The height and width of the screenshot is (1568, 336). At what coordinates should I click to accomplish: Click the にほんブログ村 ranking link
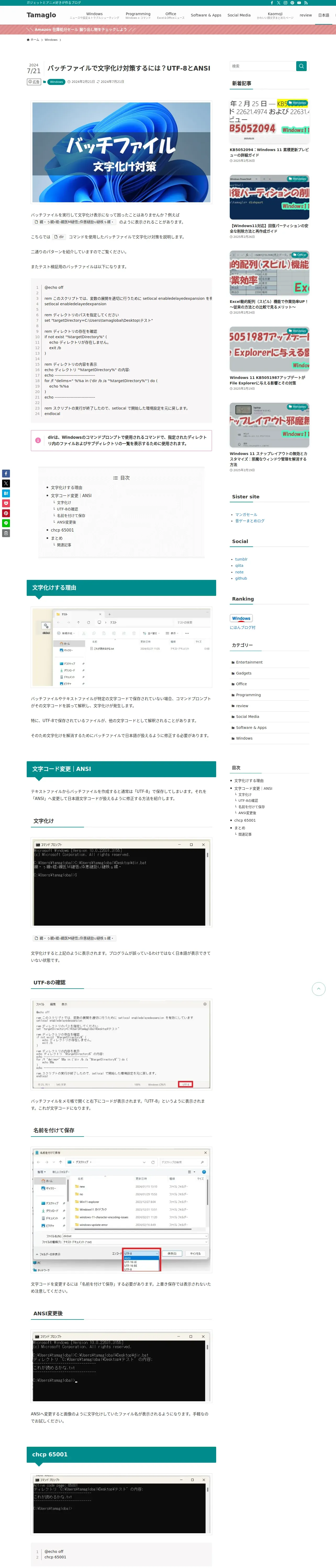243,627
